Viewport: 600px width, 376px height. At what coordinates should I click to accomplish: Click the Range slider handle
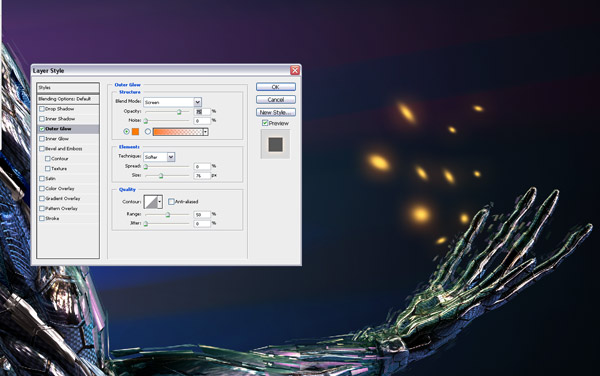tap(168, 215)
